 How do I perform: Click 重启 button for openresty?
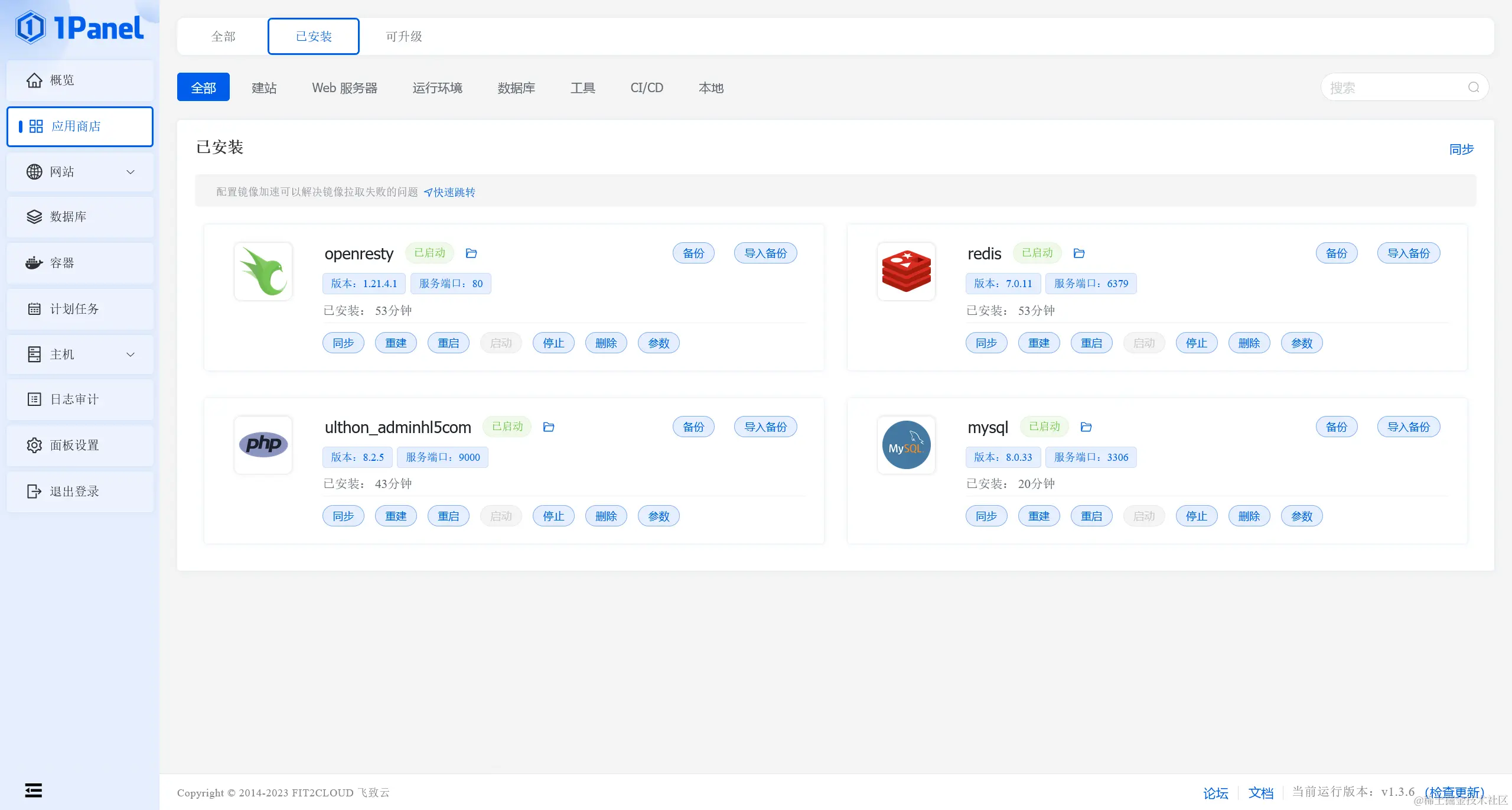(x=448, y=343)
